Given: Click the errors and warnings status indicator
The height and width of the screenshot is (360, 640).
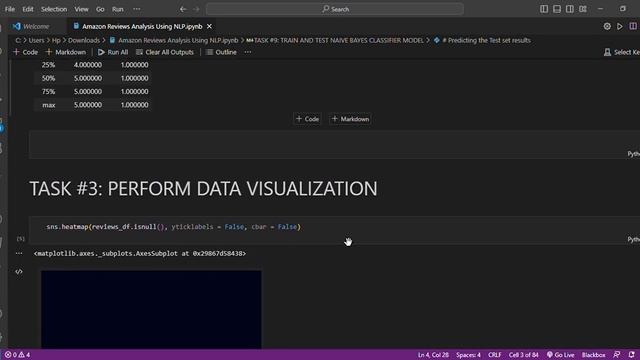Looking at the screenshot, I should 17,355.
